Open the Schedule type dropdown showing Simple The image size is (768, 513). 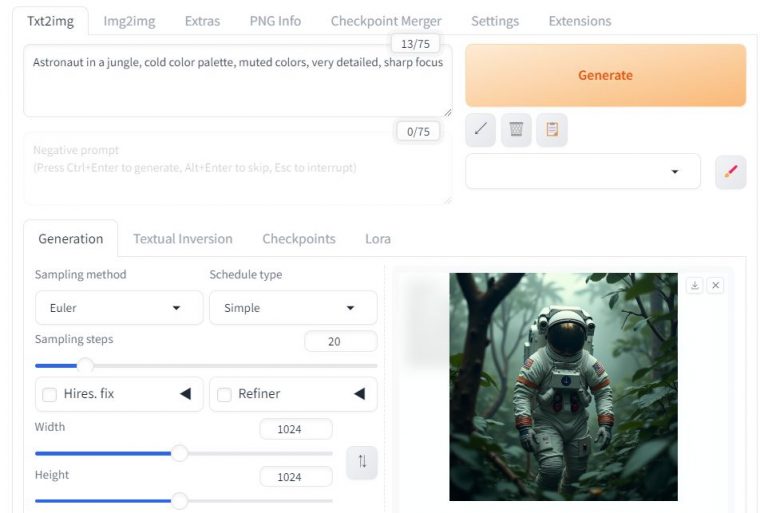click(293, 308)
